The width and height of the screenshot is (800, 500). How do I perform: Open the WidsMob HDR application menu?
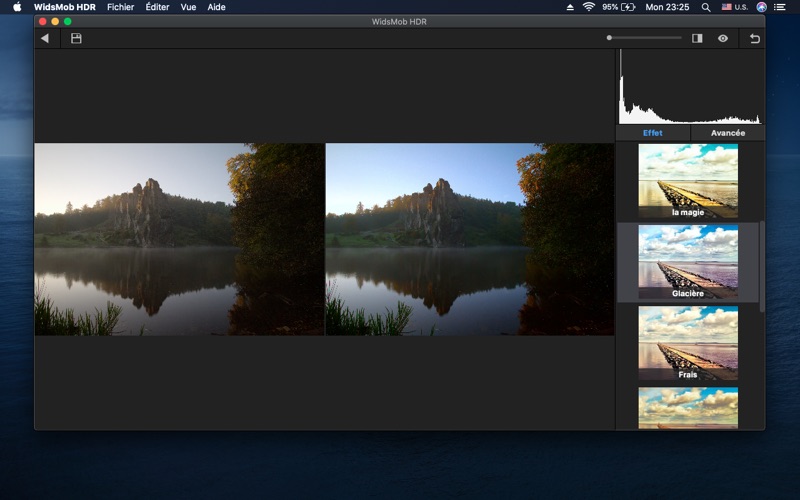(65, 7)
